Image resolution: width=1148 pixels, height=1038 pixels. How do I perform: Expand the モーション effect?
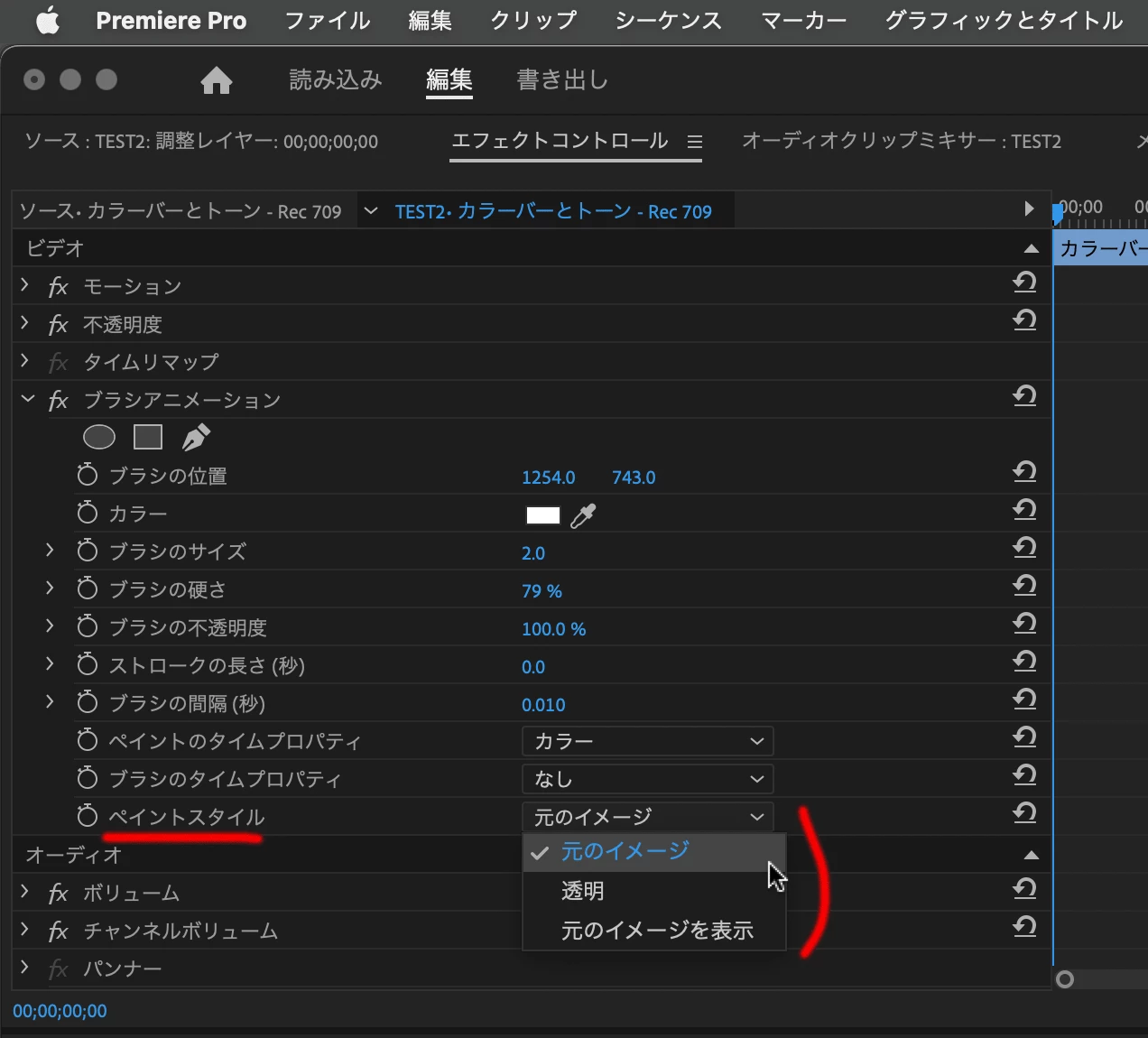pos(25,284)
